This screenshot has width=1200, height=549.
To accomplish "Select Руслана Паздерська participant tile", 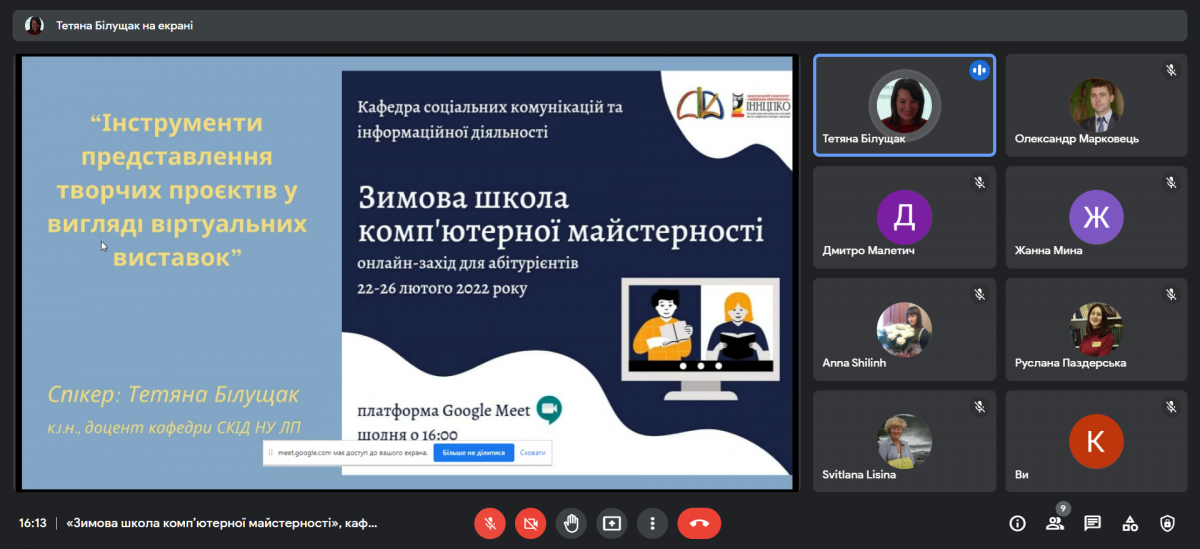I will point(1096,329).
